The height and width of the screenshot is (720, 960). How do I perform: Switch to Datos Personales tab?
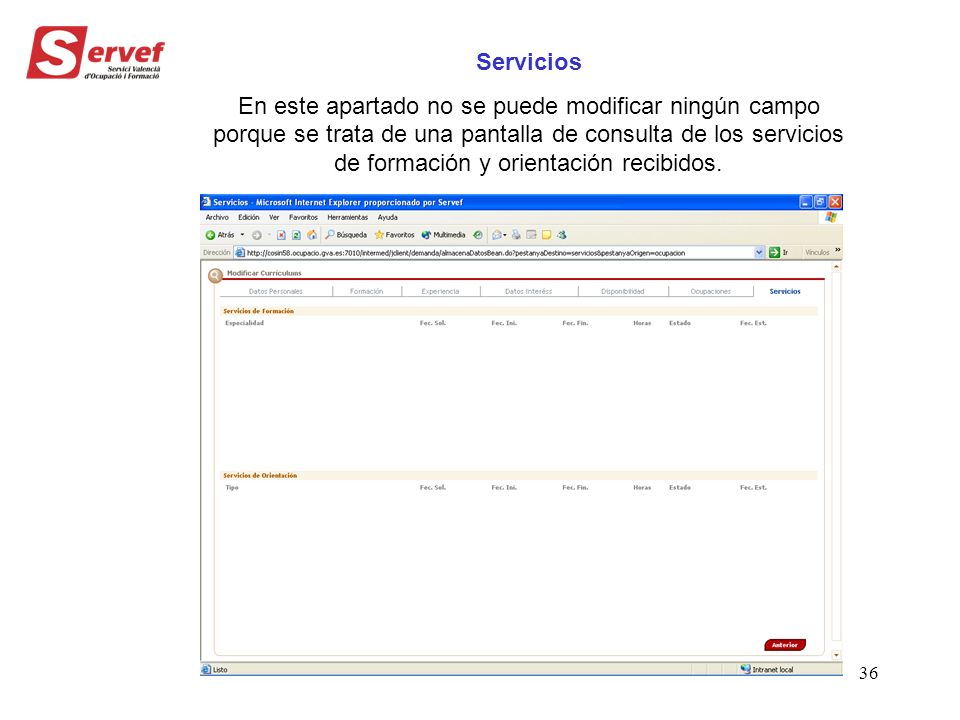276,291
